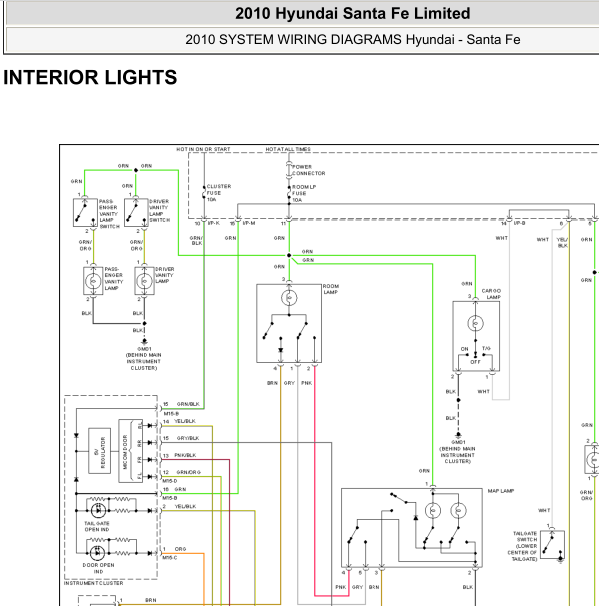Click the door open indicator LED symbol
This screenshot has height=606, width=599.
pyautogui.click(x=97, y=553)
